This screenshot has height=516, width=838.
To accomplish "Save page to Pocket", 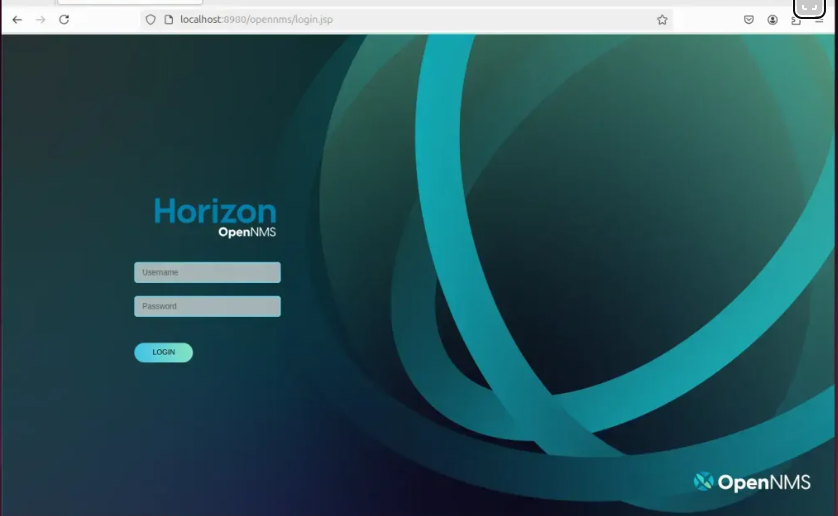I will click(x=748, y=19).
